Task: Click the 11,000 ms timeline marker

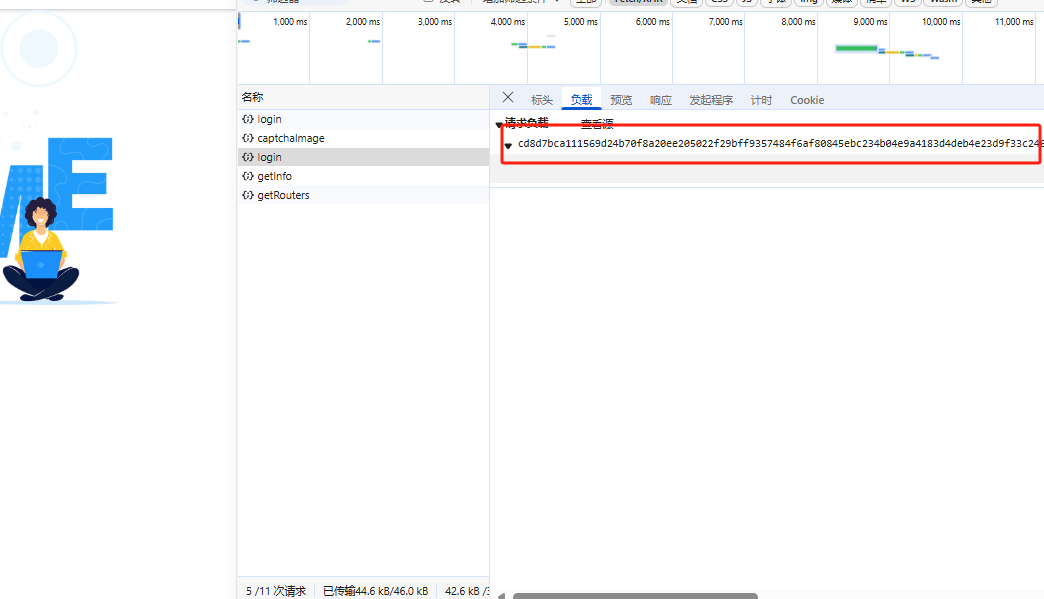Action: pyautogui.click(x=1014, y=22)
